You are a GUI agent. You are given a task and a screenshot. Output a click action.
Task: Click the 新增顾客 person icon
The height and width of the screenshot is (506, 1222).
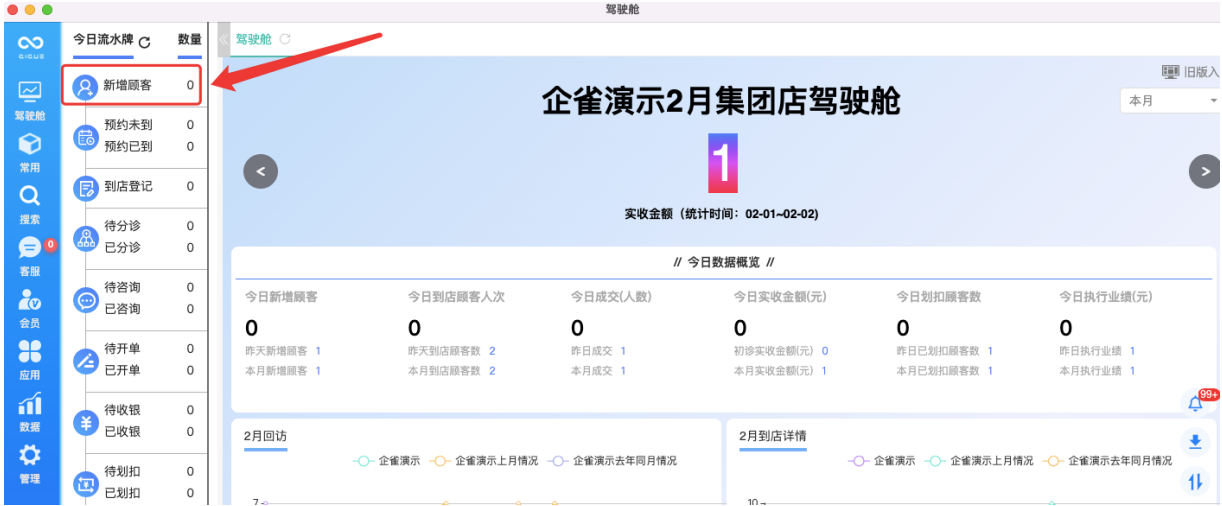tap(85, 87)
